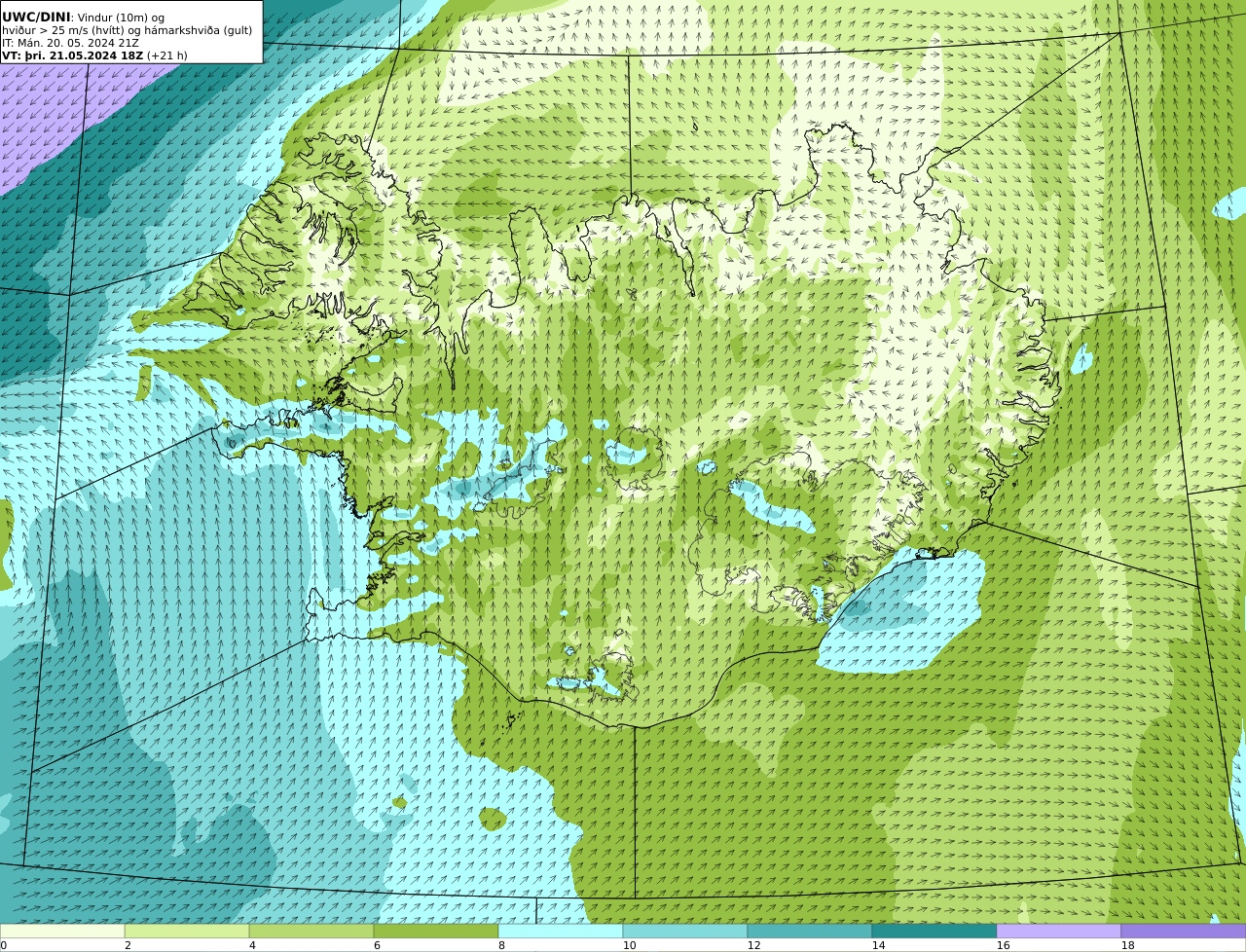Image resolution: width=1246 pixels, height=952 pixels.
Task: Click the 10–12 m/s turquoise legend swatch
Action: pos(685,931)
